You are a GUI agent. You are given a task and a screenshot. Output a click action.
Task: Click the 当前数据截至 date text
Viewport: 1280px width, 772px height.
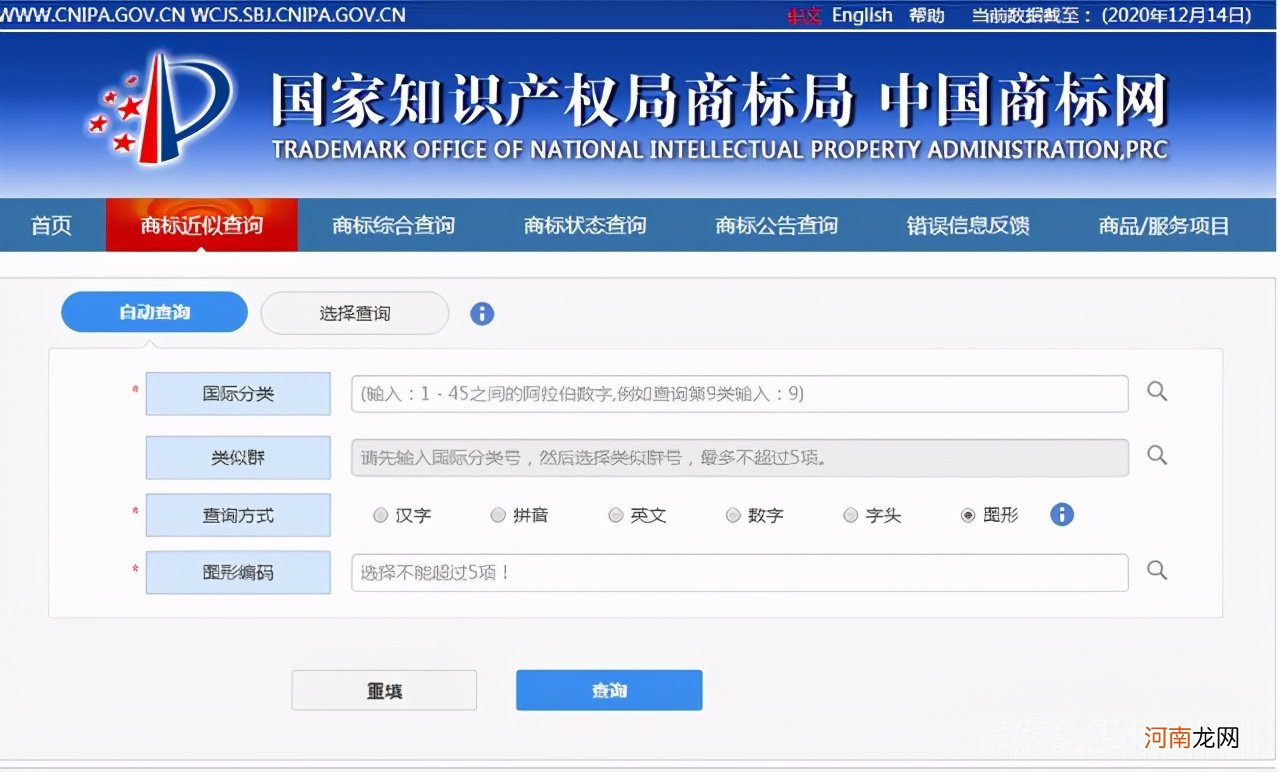tap(1112, 15)
